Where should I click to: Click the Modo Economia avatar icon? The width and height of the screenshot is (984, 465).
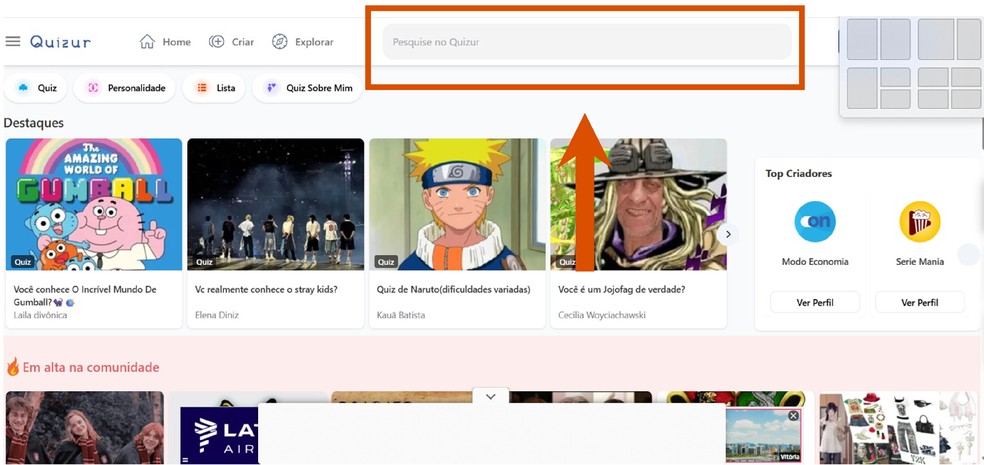[815, 222]
